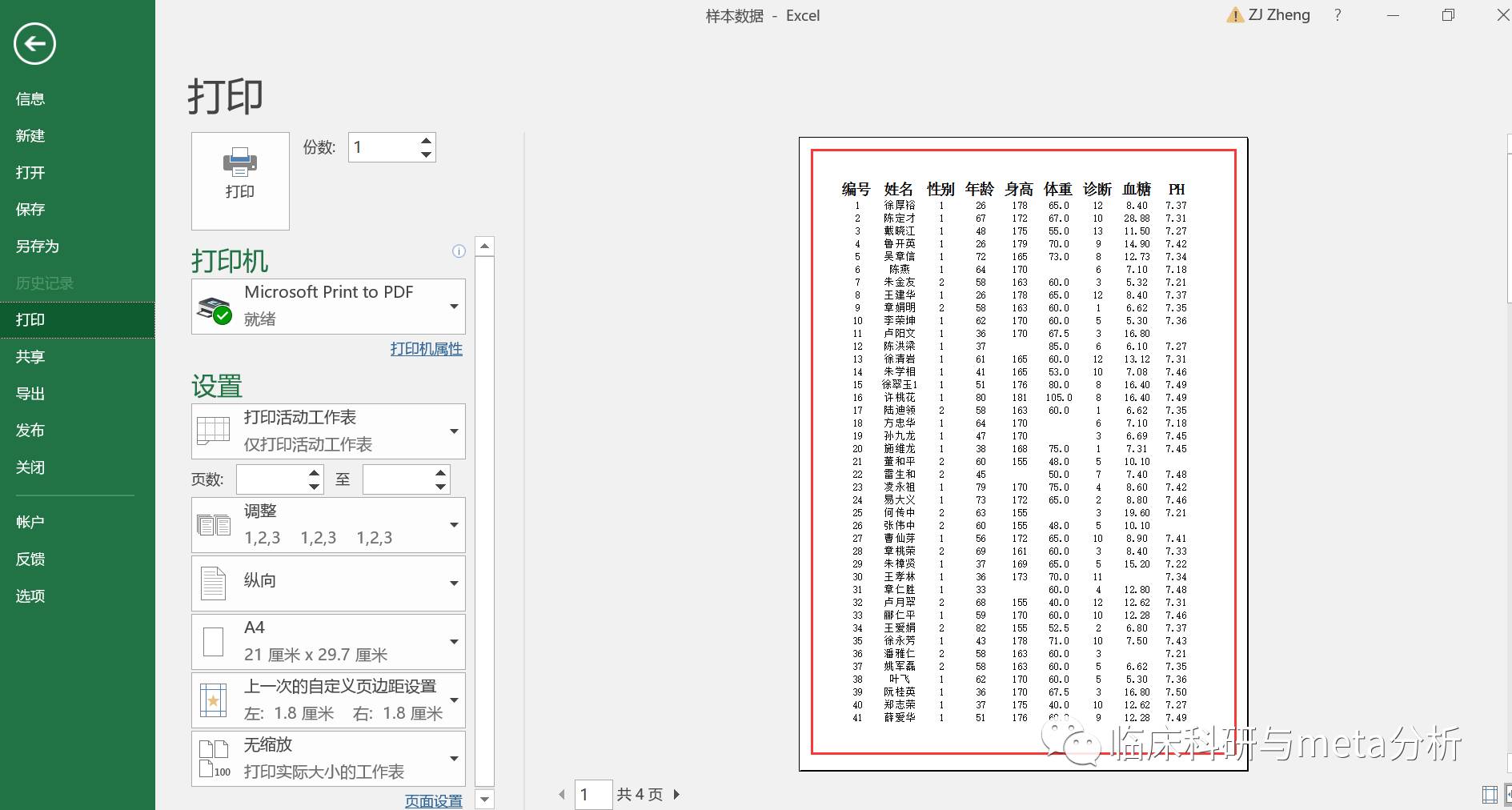This screenshot has height=810, width=1512.
Task: Click the 编号 header in preview
Action: click(x=856, y=189)
